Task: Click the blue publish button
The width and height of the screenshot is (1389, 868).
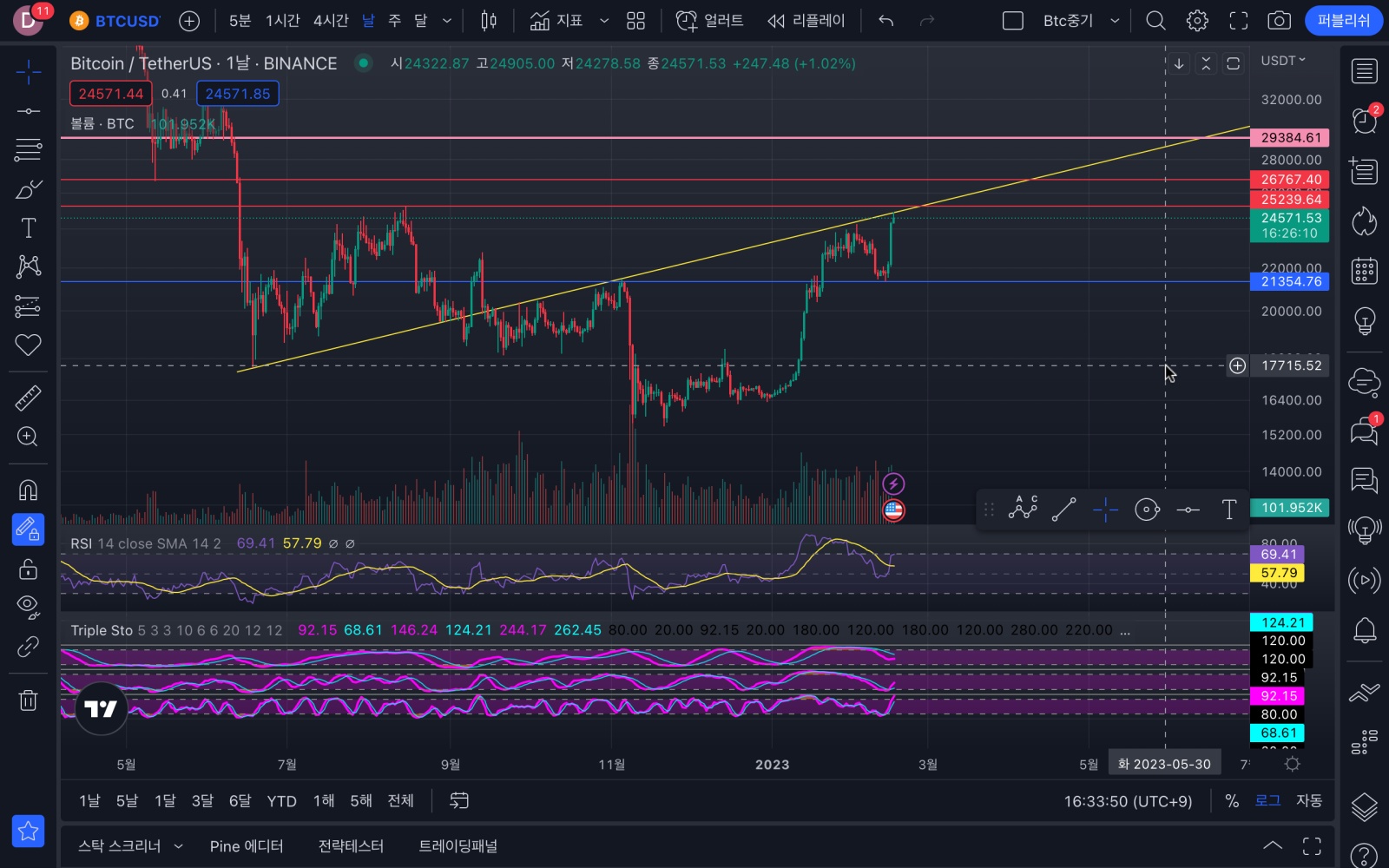Action: point(1344,21)
